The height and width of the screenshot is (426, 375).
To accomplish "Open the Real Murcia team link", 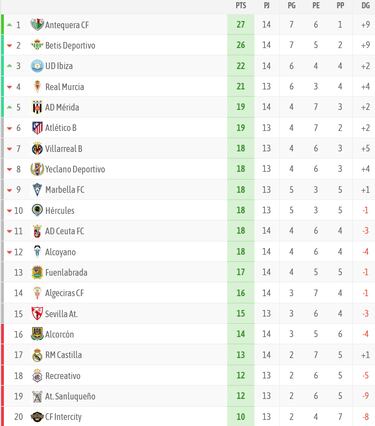I will pos(65,87).
